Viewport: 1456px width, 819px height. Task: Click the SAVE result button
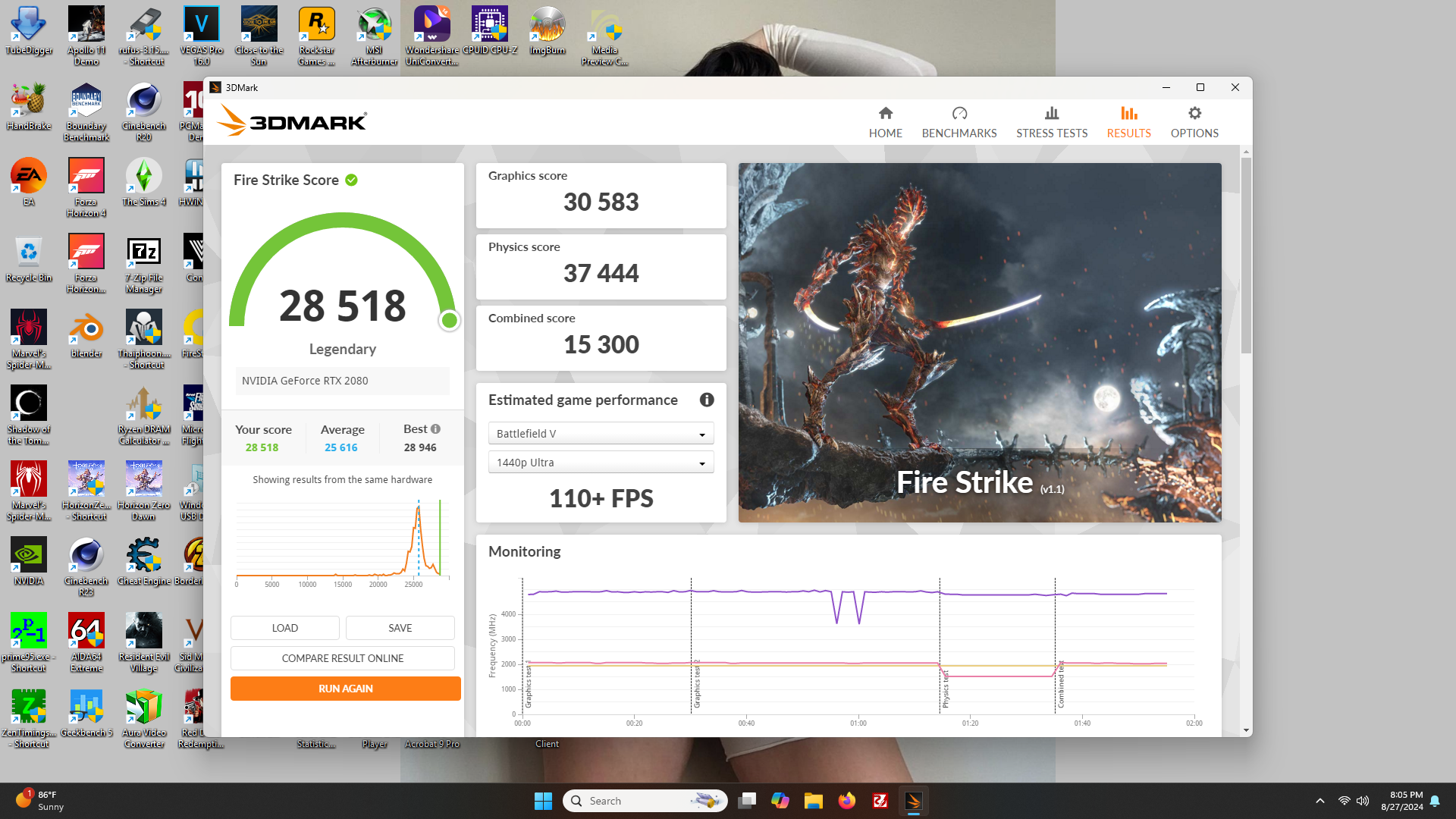(400, 628)
